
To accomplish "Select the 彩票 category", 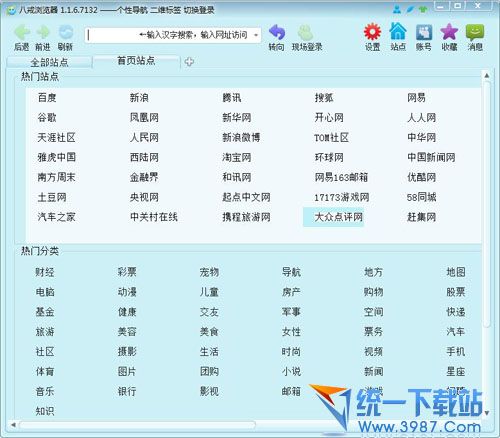I will pos(127,272).
